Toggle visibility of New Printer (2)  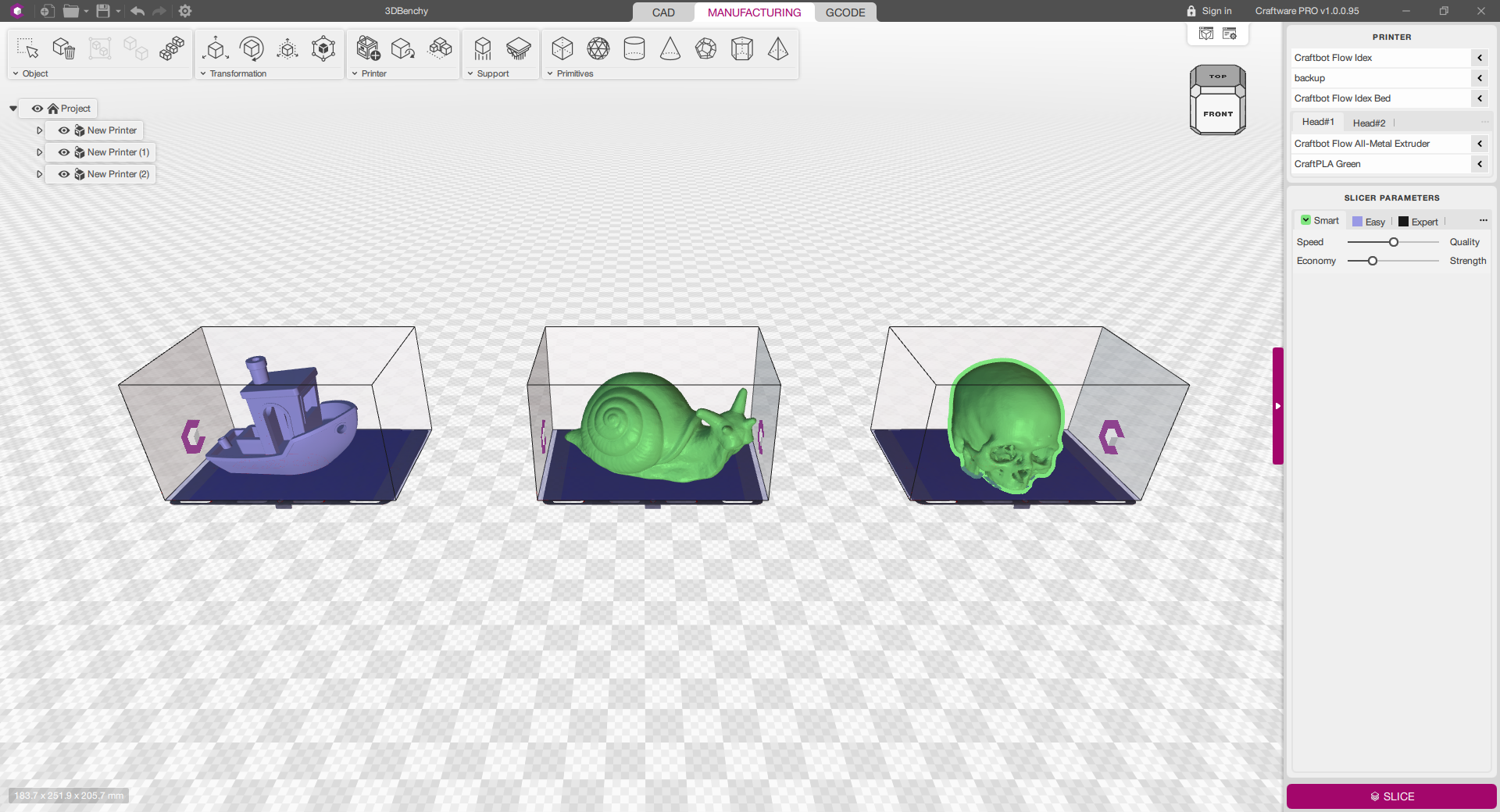(64, 174)
